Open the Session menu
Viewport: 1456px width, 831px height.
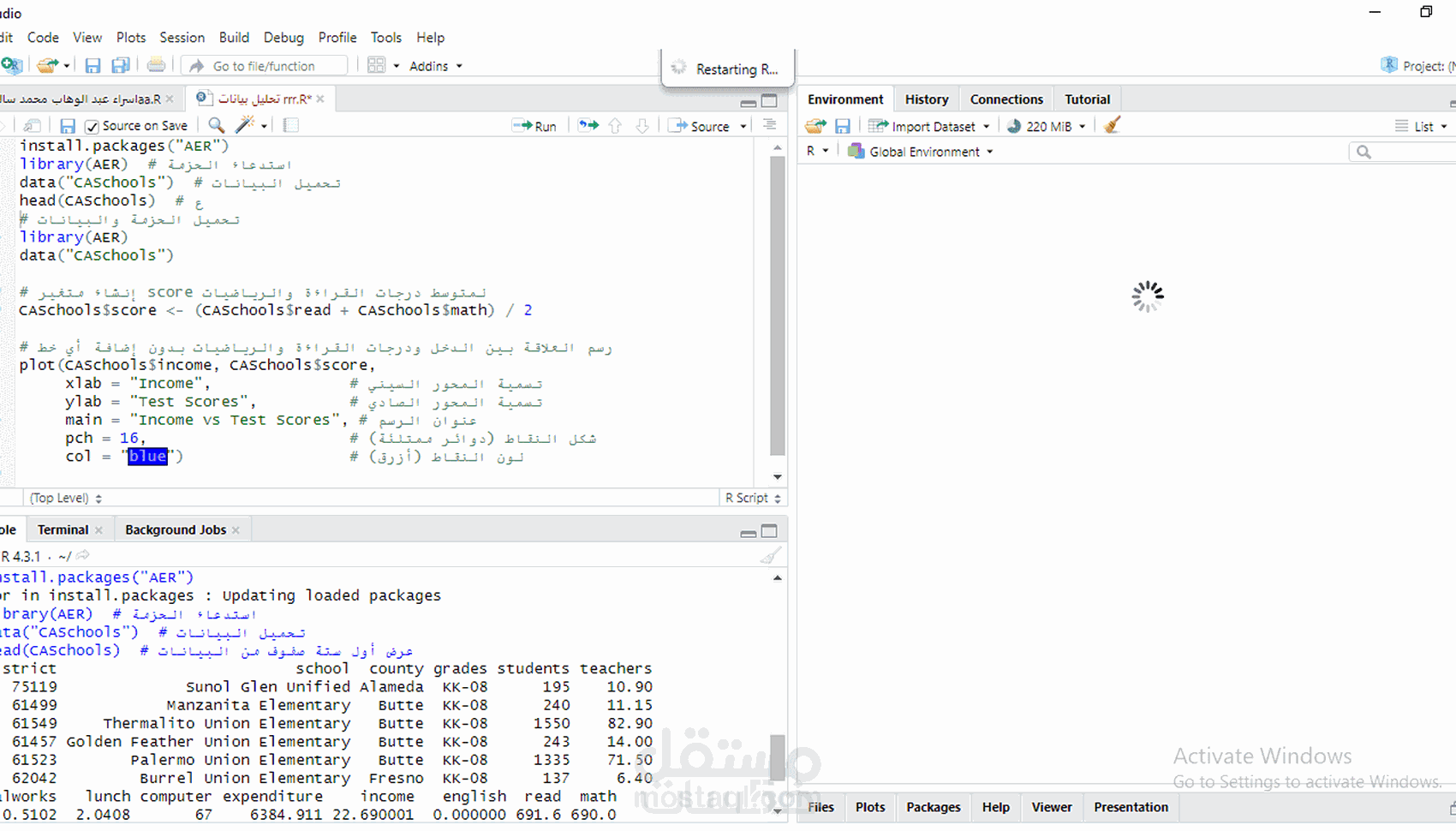click(182, 38)
